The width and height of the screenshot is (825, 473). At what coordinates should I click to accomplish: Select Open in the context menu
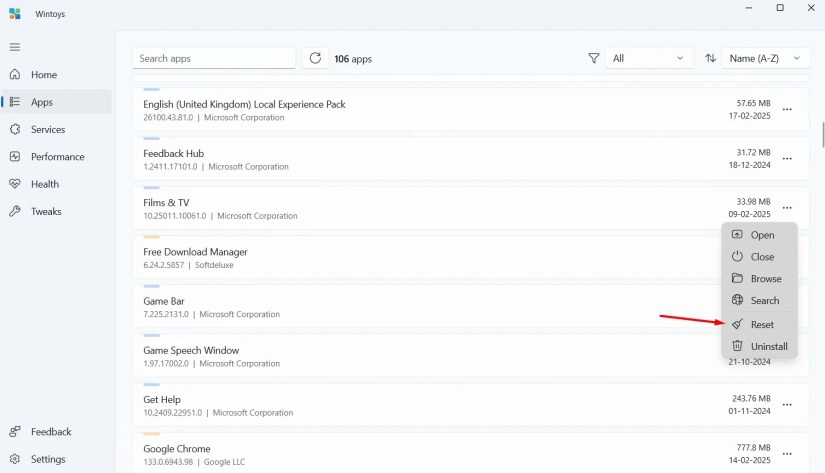759,235
